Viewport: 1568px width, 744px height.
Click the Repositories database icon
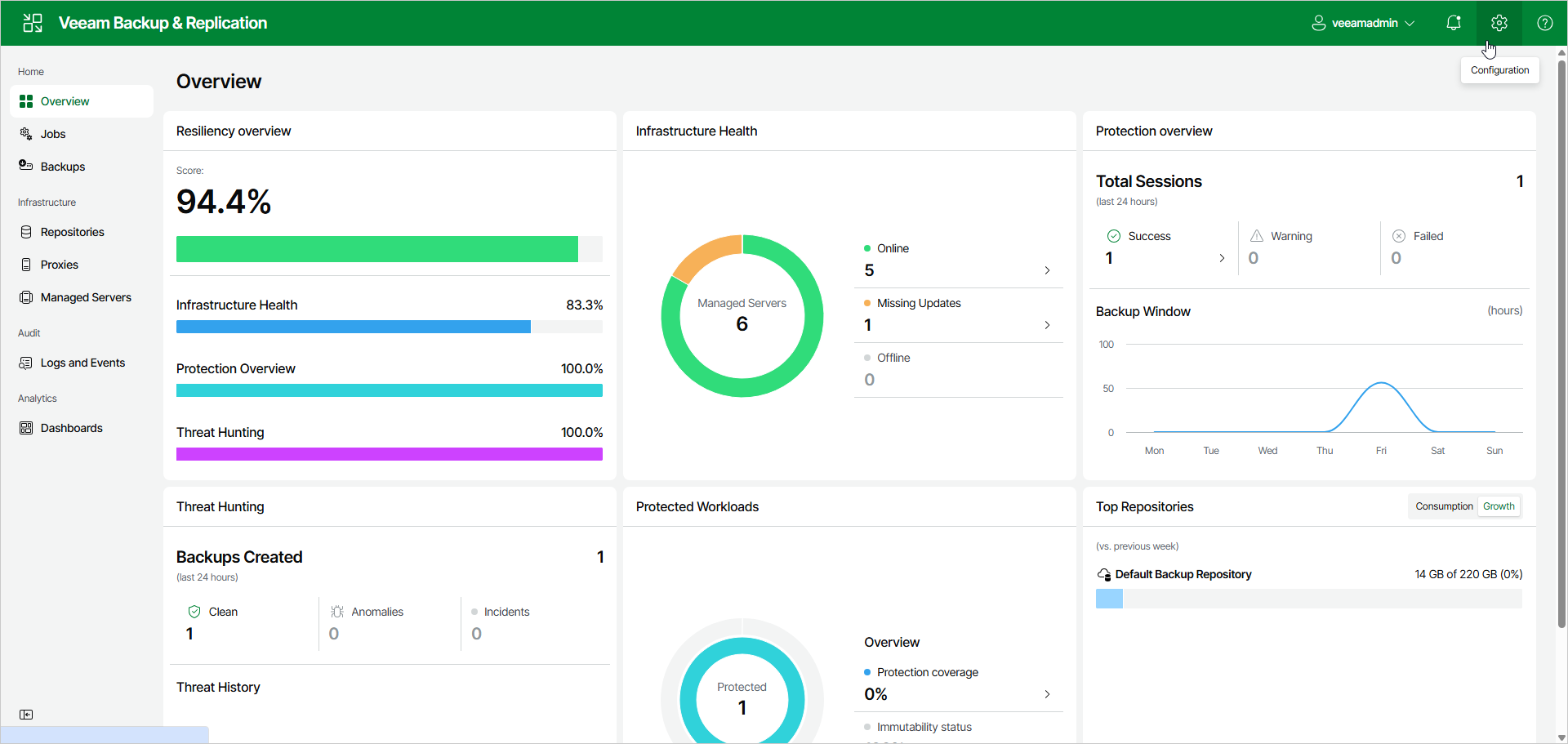[x=26, y=232]
